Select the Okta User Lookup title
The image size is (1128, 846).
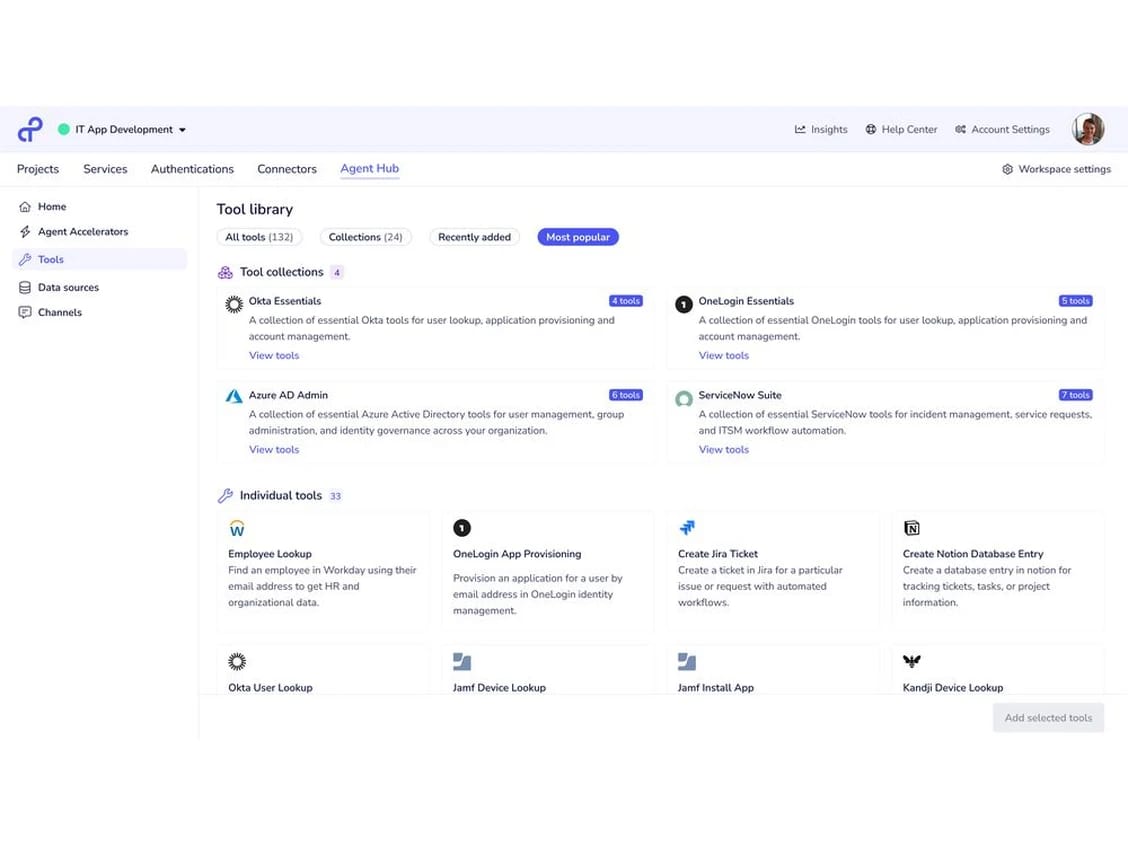[x=270, y=688]
